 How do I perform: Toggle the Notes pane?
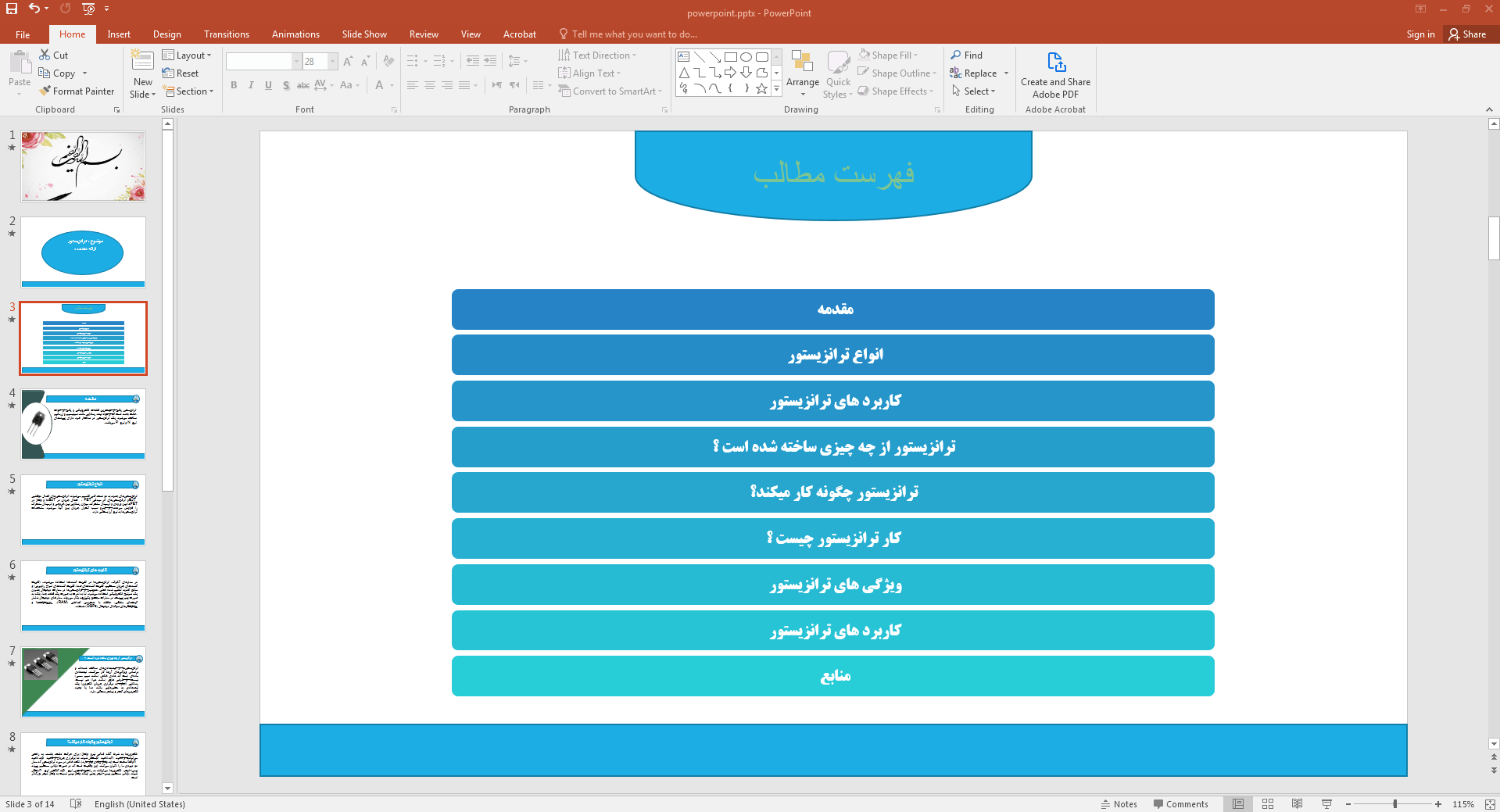coord(1119,804)
